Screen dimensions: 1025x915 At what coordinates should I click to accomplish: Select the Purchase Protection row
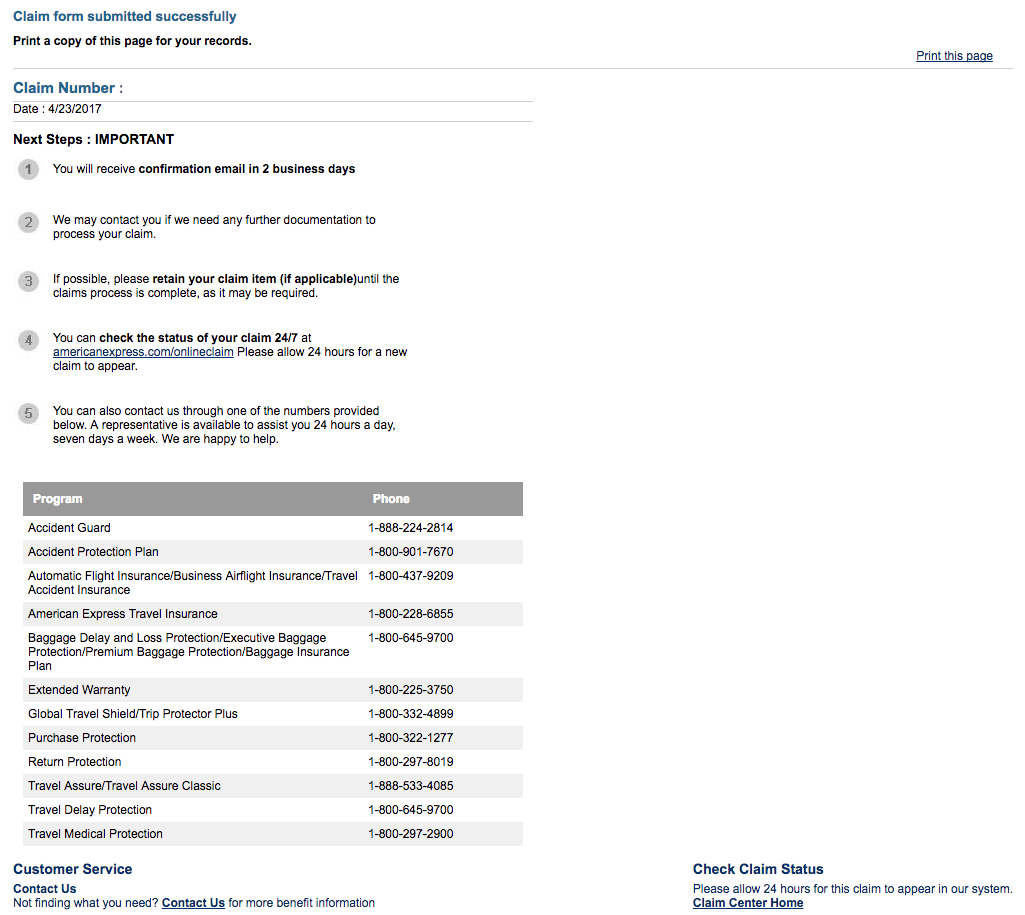tap(82, 738)
